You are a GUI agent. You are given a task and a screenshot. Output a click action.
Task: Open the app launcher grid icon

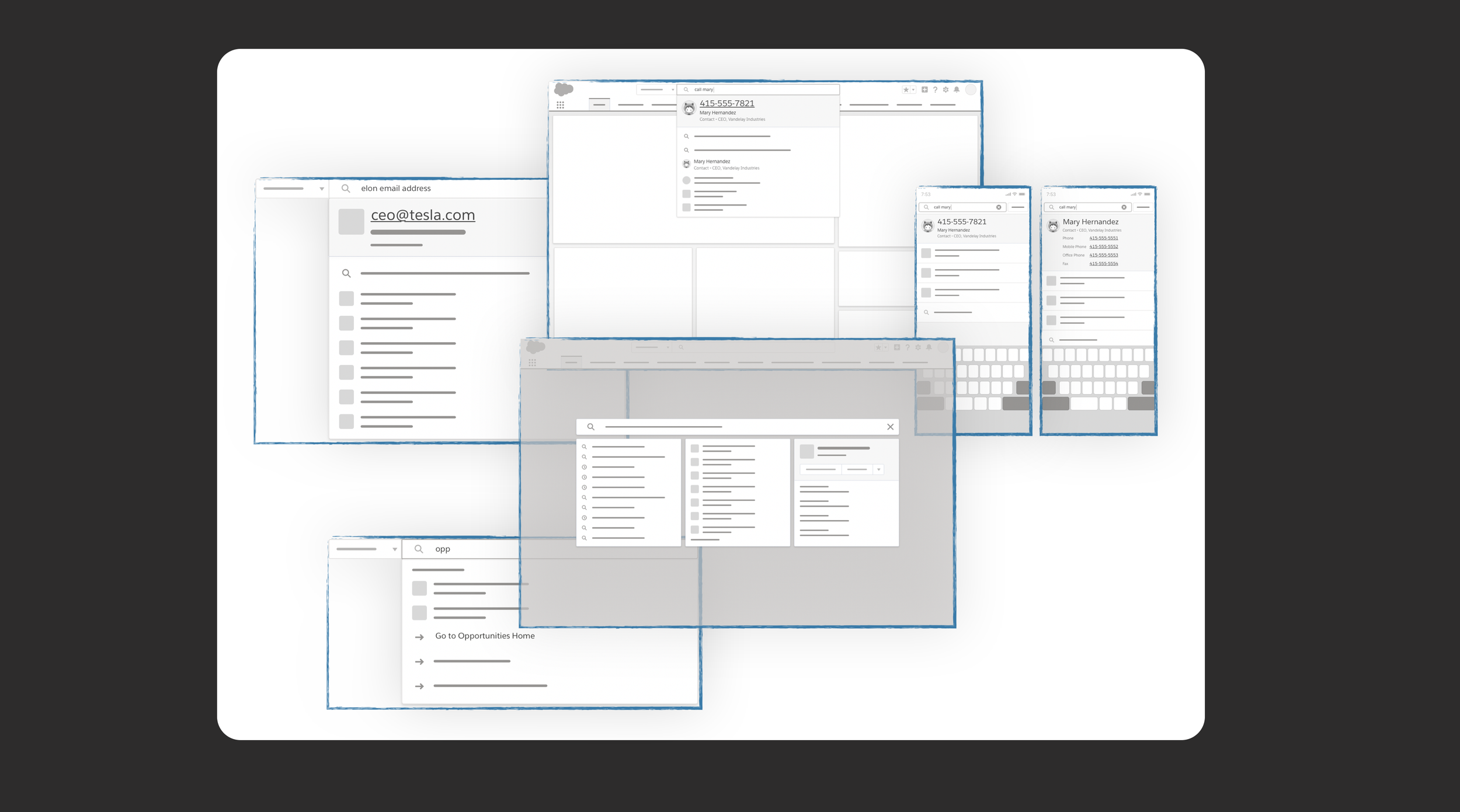pyautogui.click(x=560, y=105)
